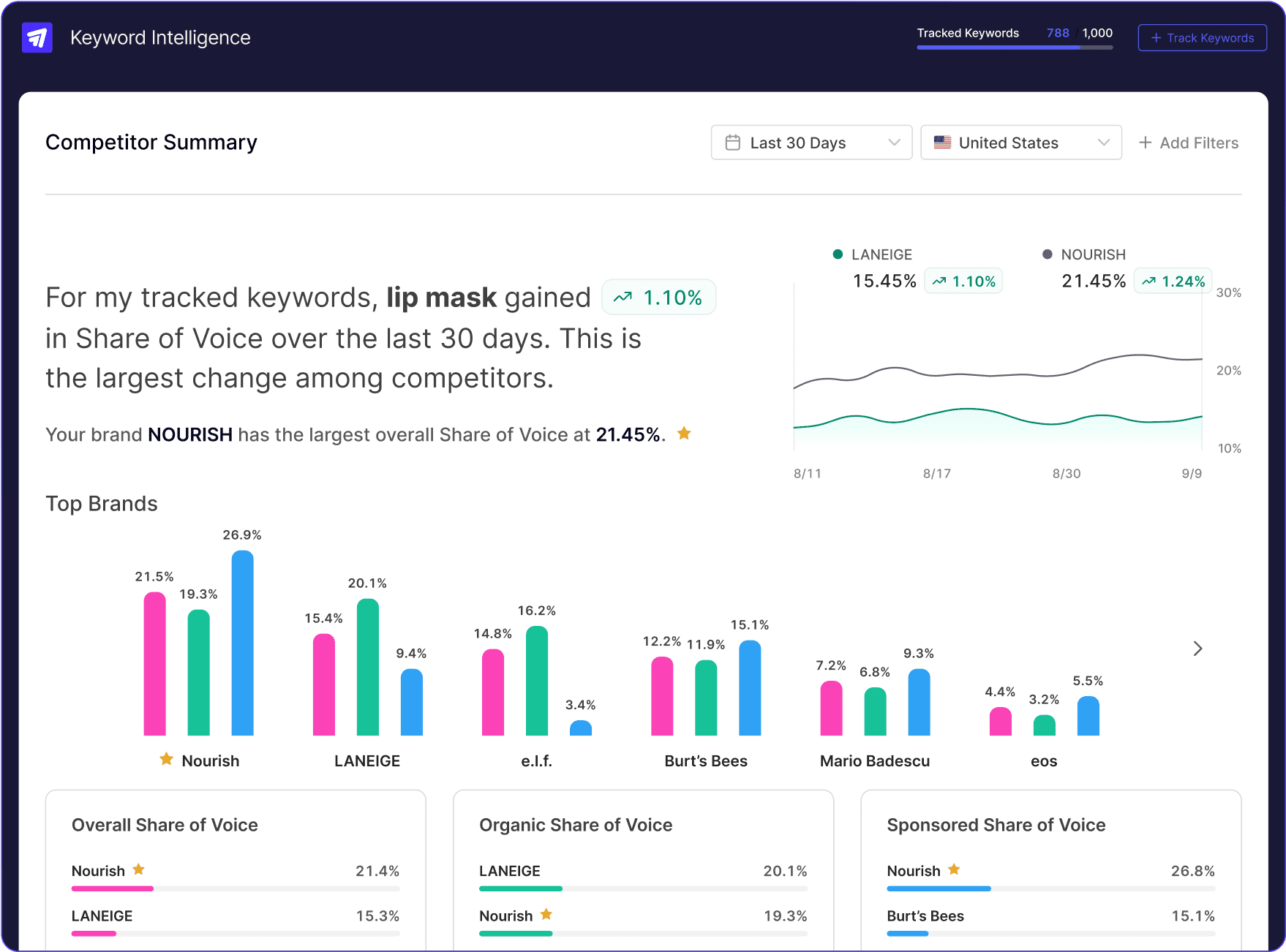Click the Add Filters link

pos(1197,143)
